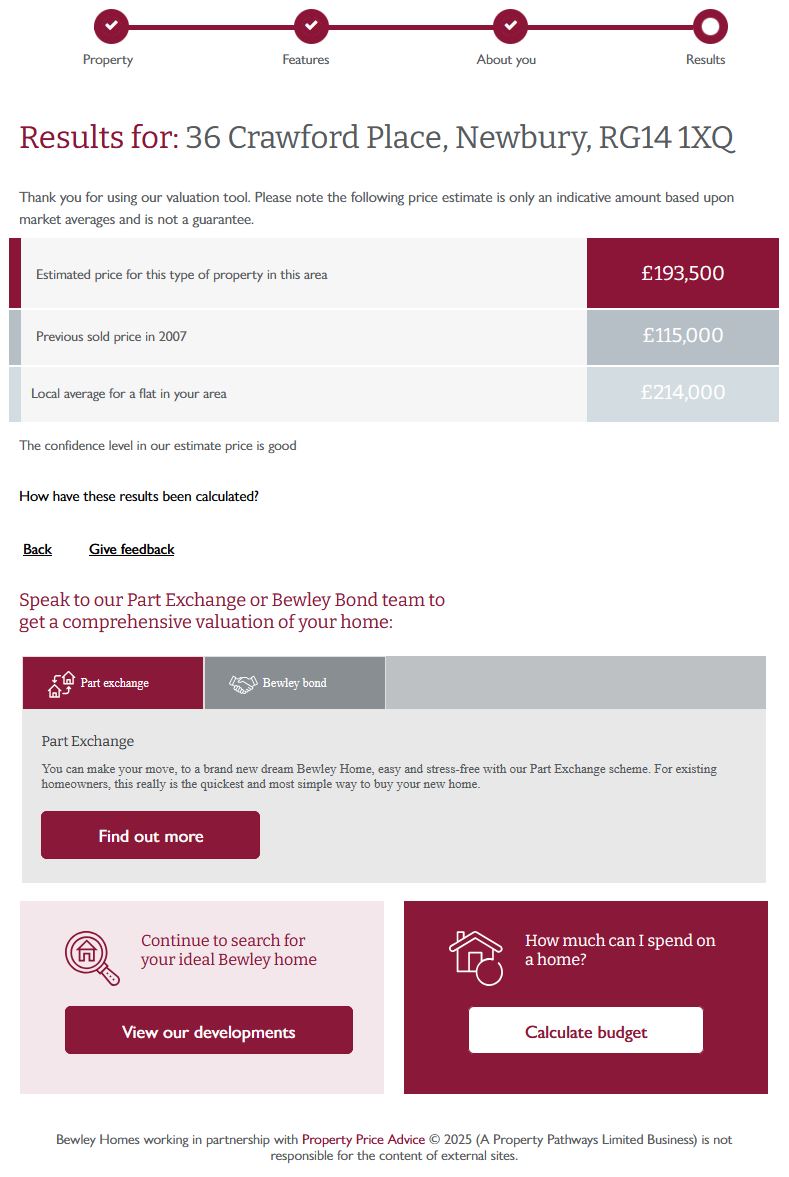
Task: Open the Property Price Advice link
Action: (363, 1139)
